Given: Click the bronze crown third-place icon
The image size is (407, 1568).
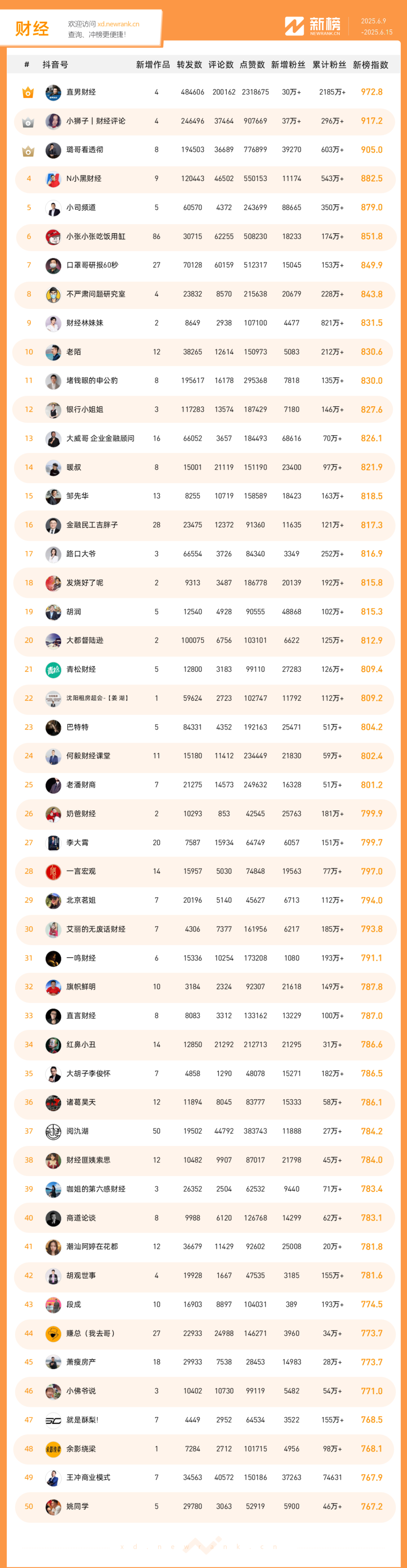Looking at the screenshot, I should coord(28,151).
